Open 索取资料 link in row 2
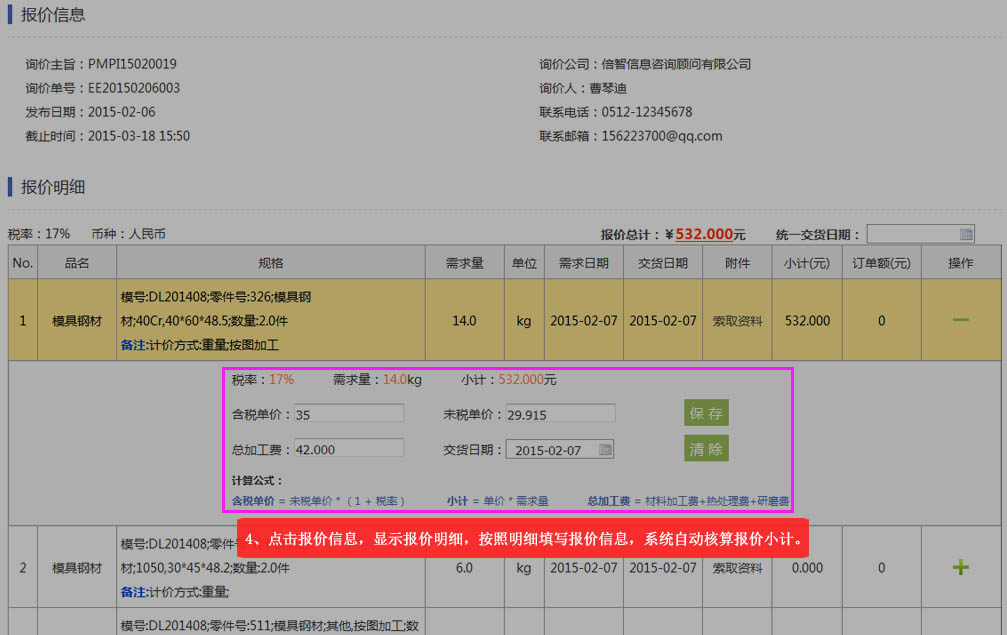This screenshot has width=1007, height=635. pyautogui.click(x=737, y=568)
